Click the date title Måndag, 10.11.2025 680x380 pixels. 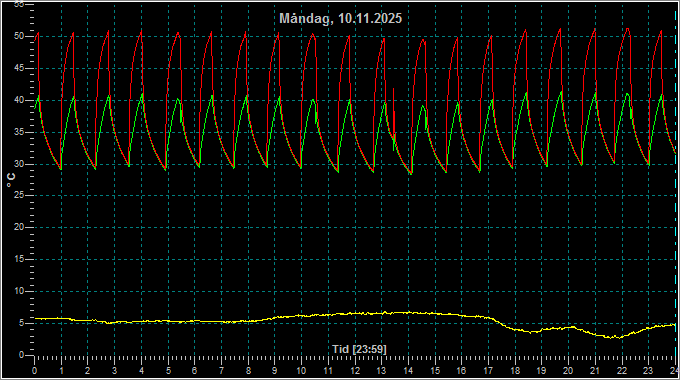(x=340, y=19)
